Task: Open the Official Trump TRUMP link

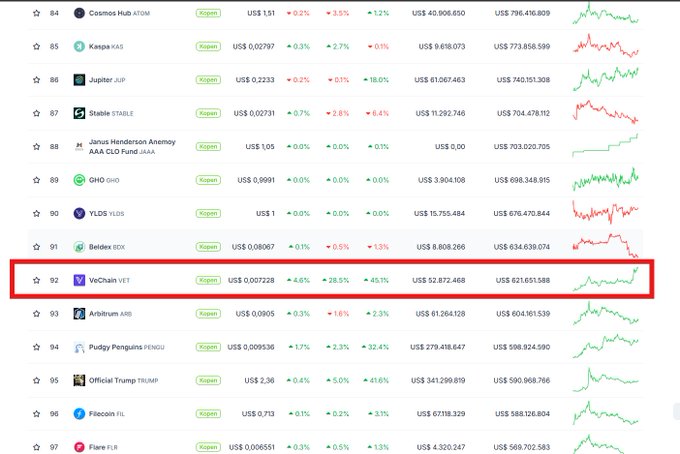Action: point(124,380)
